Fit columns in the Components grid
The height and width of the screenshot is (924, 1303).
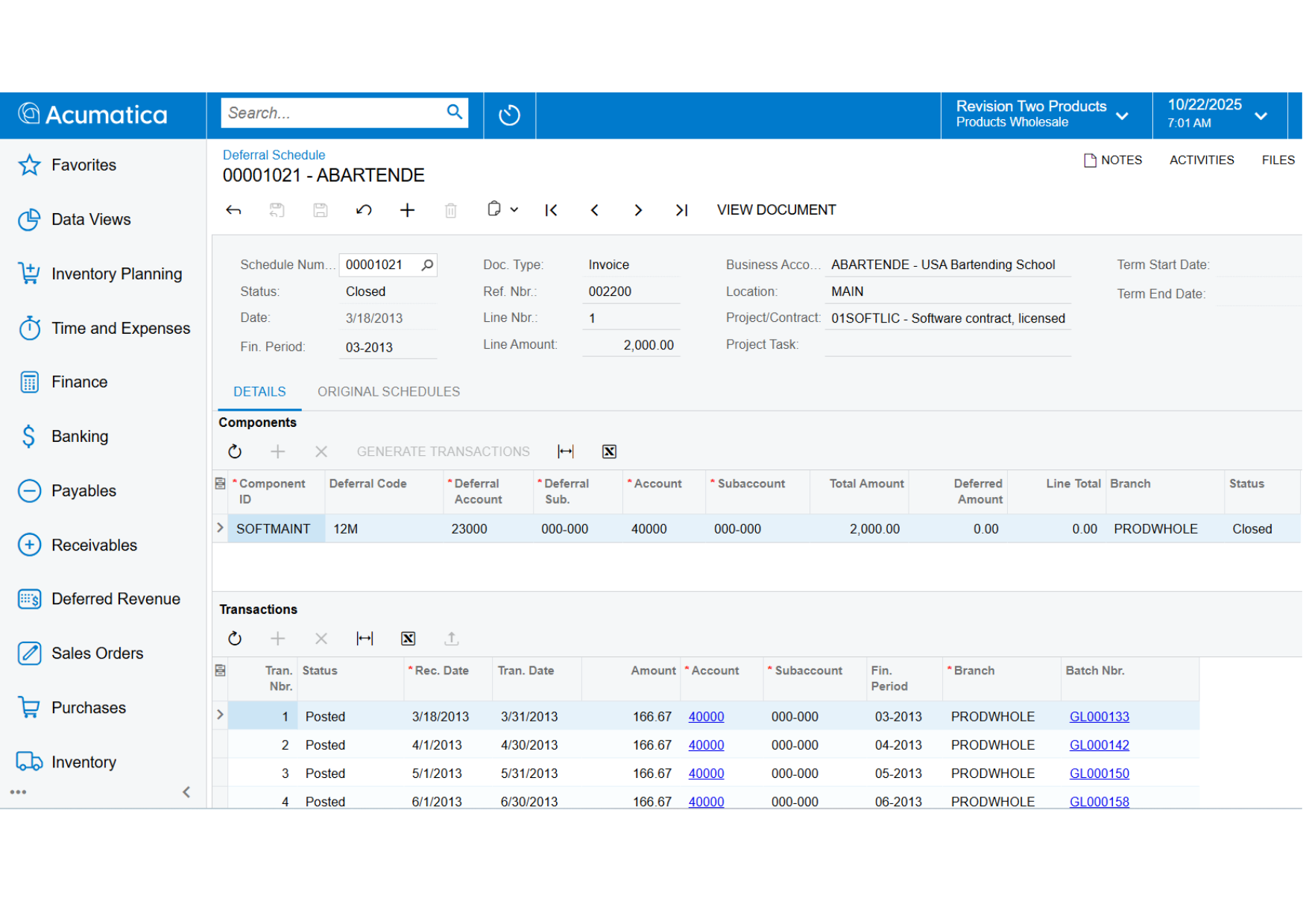coord(566,452)
